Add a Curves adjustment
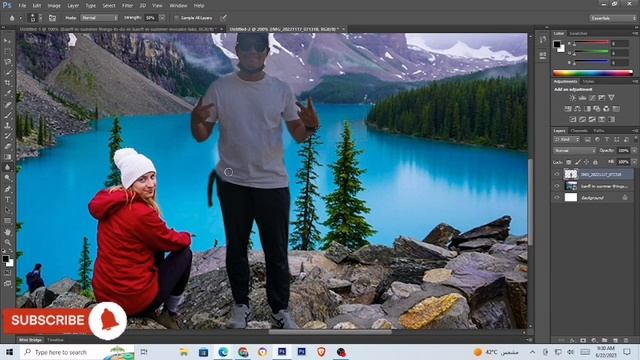 click(x=592, y=98)
